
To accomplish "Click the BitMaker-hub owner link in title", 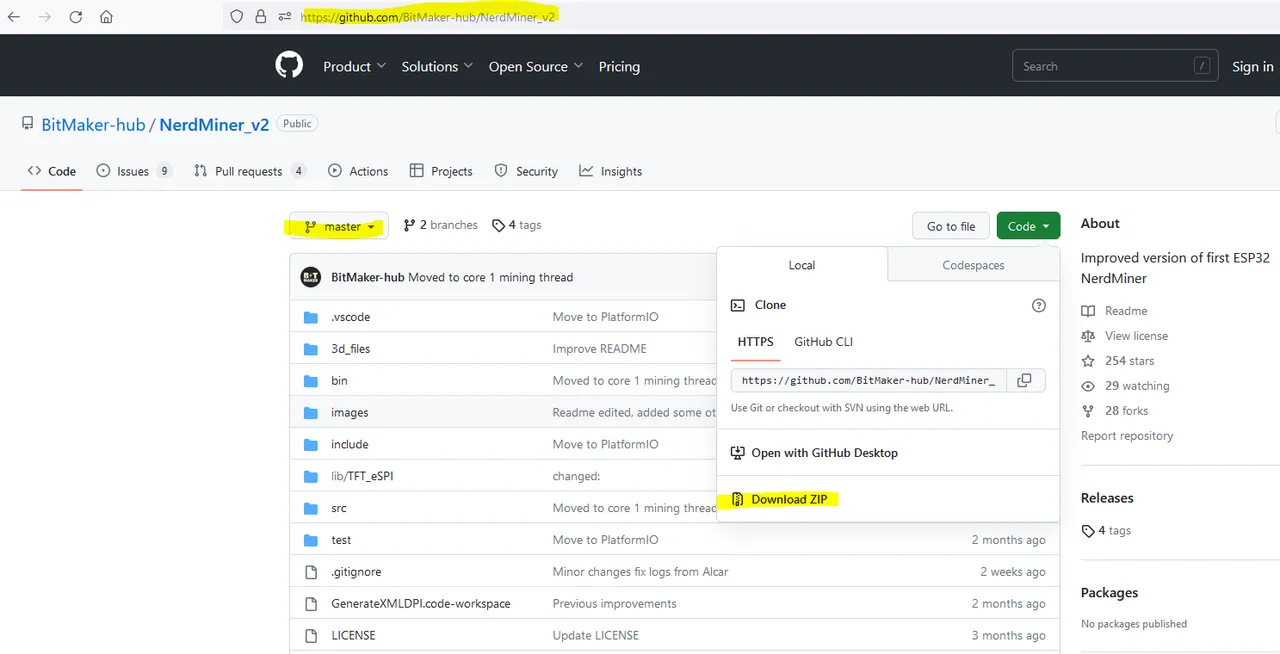I will [x=93, y=125].
